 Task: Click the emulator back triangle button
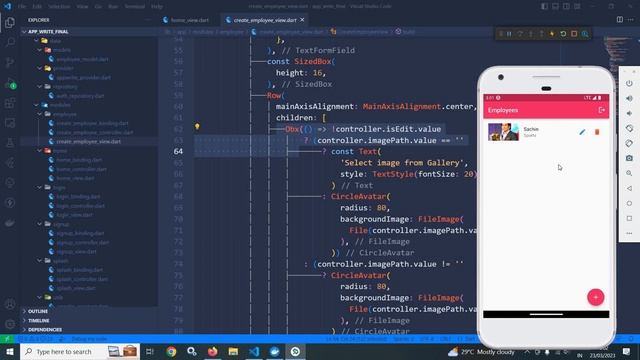pyautogui.click(x=629, y=188)
